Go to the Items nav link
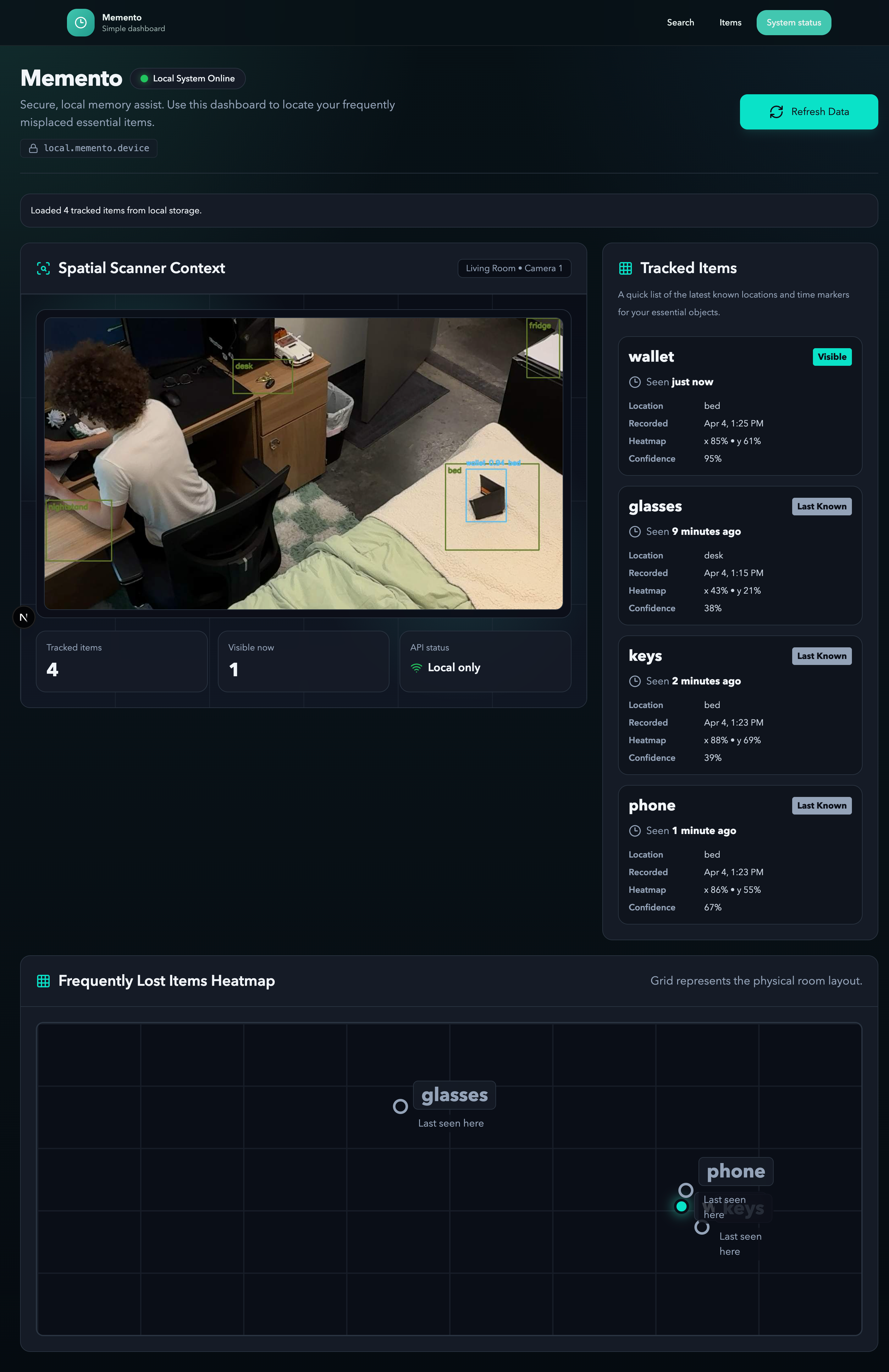 (730, 23)
